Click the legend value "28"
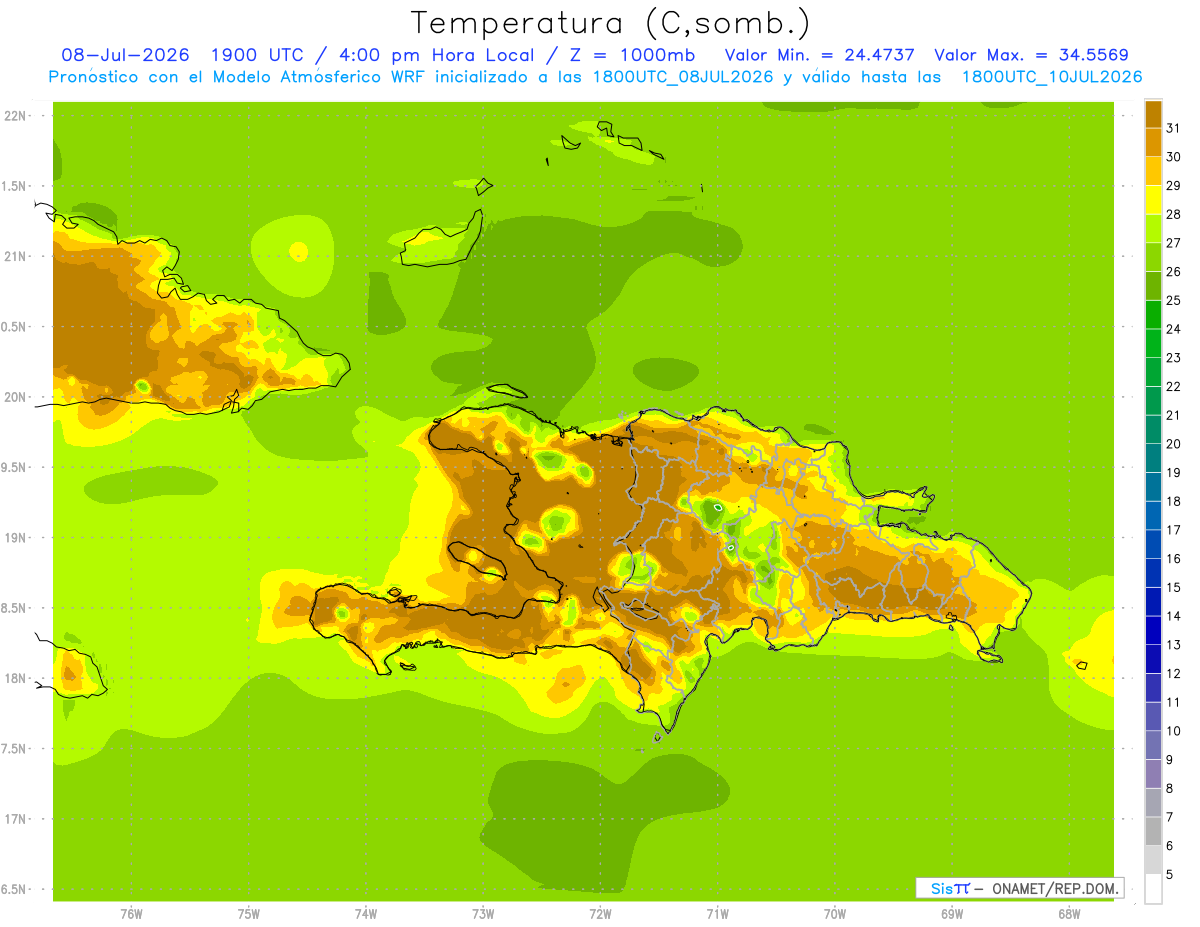This screenshot has width=1200, height=927. [1173, 214]
